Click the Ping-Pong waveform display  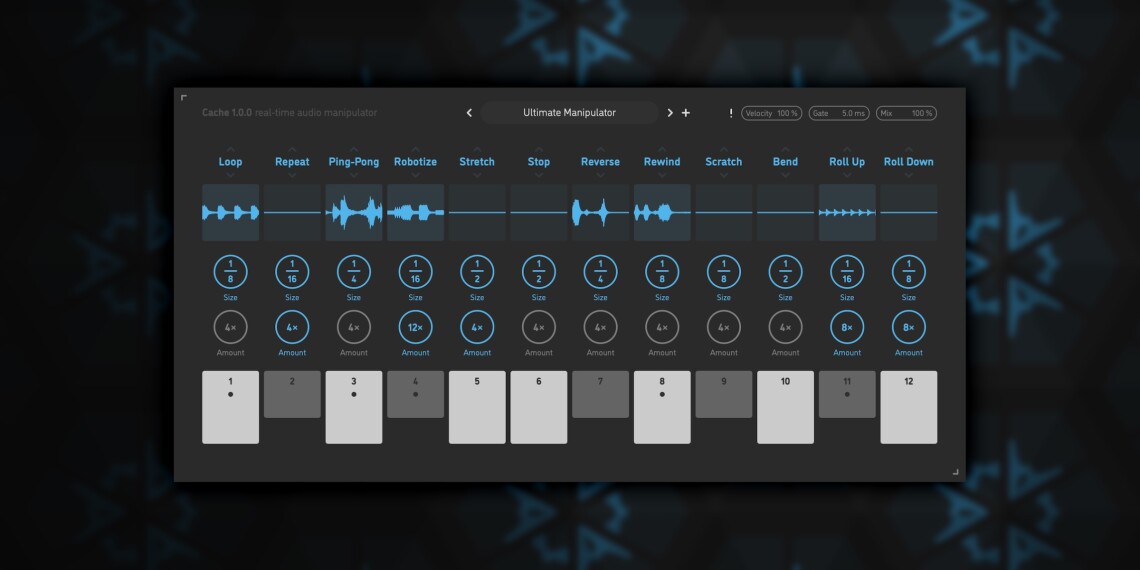click(354, 212)
